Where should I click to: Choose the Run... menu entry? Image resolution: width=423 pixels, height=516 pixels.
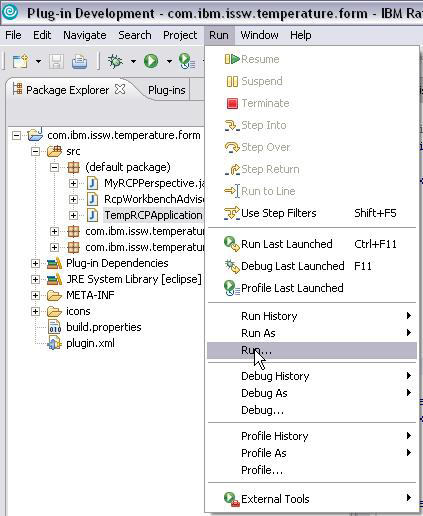[312, 350]
